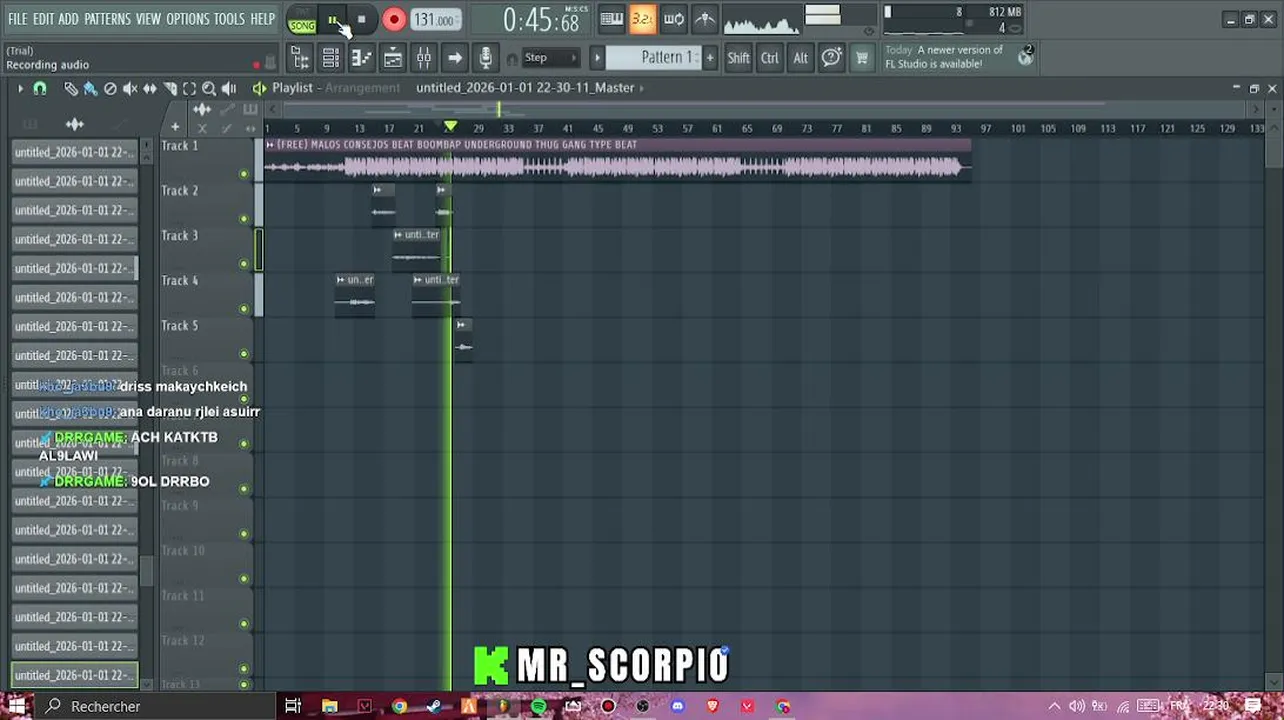Viewport: 1284px width, 720px height.
Task: Mute Track 5 with its green dot
Action: [243, 354]
